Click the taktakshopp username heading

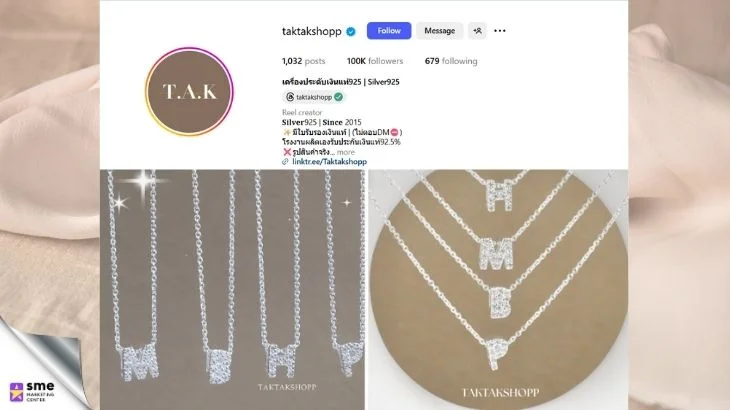point(311,31)
